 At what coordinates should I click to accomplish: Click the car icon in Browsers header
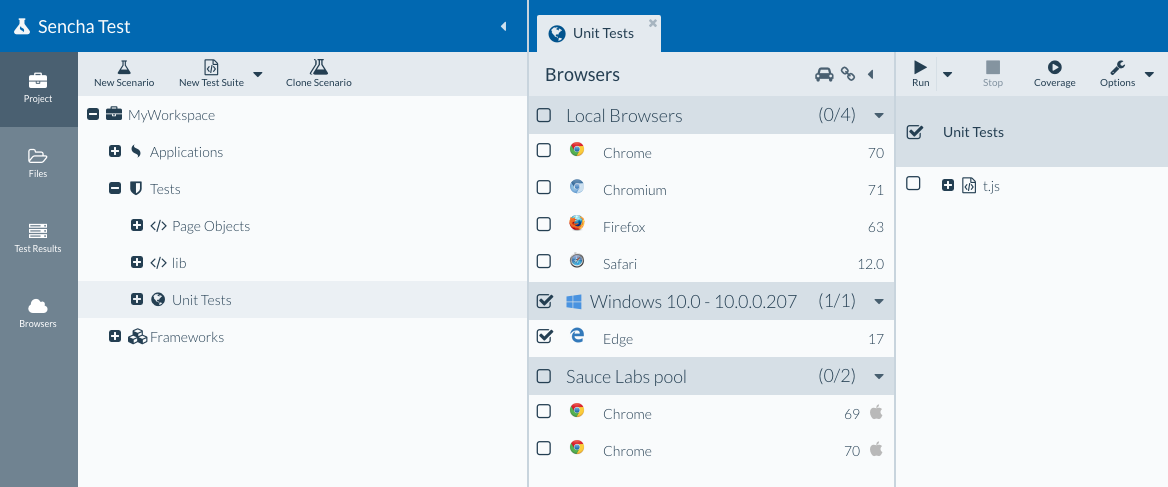coord(823,75)
